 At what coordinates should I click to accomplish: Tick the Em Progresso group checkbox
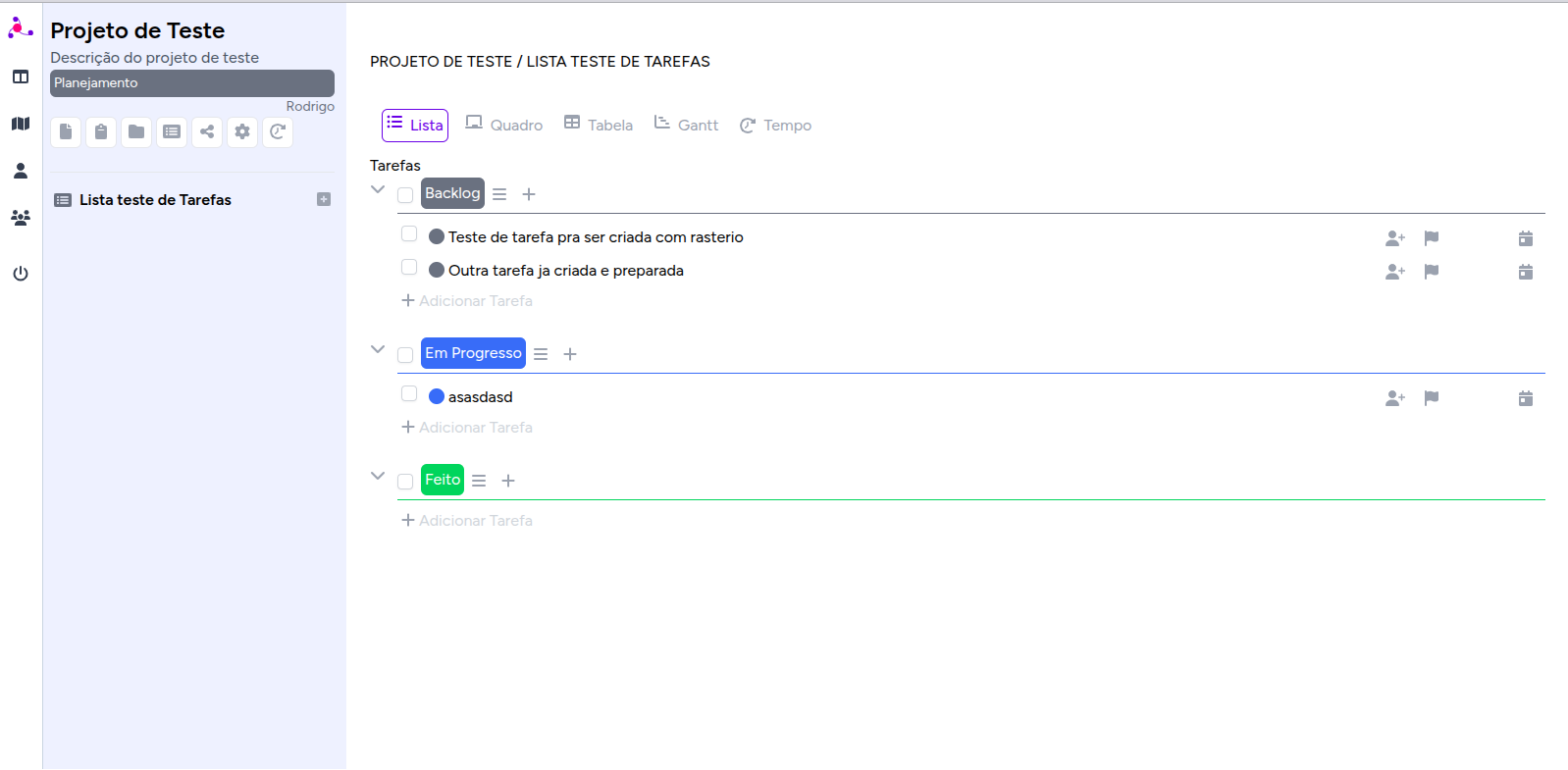(x=405, y=355)
